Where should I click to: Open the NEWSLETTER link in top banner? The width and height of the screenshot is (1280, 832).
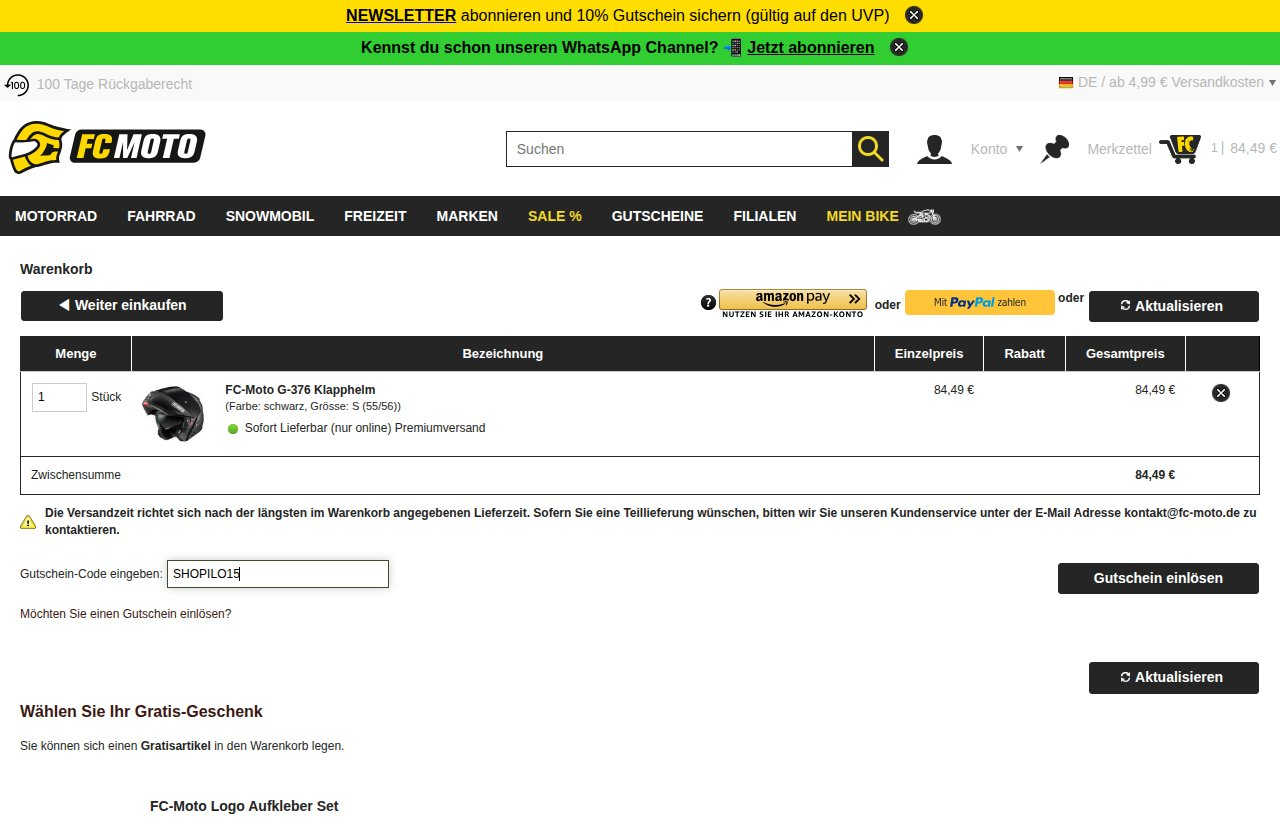click(x=401, y=15)
